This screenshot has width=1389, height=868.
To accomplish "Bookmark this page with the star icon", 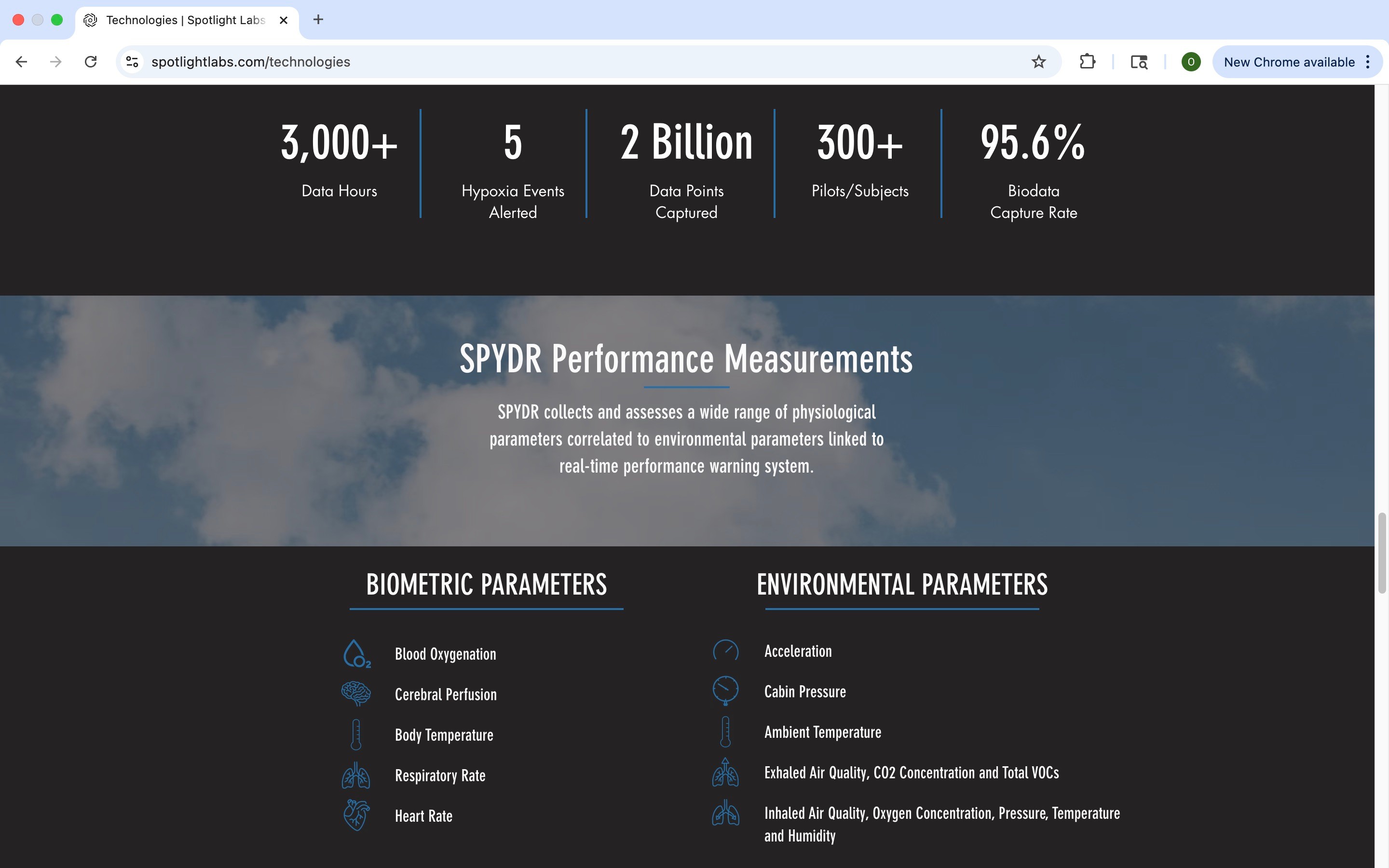I will (1038, 62).
